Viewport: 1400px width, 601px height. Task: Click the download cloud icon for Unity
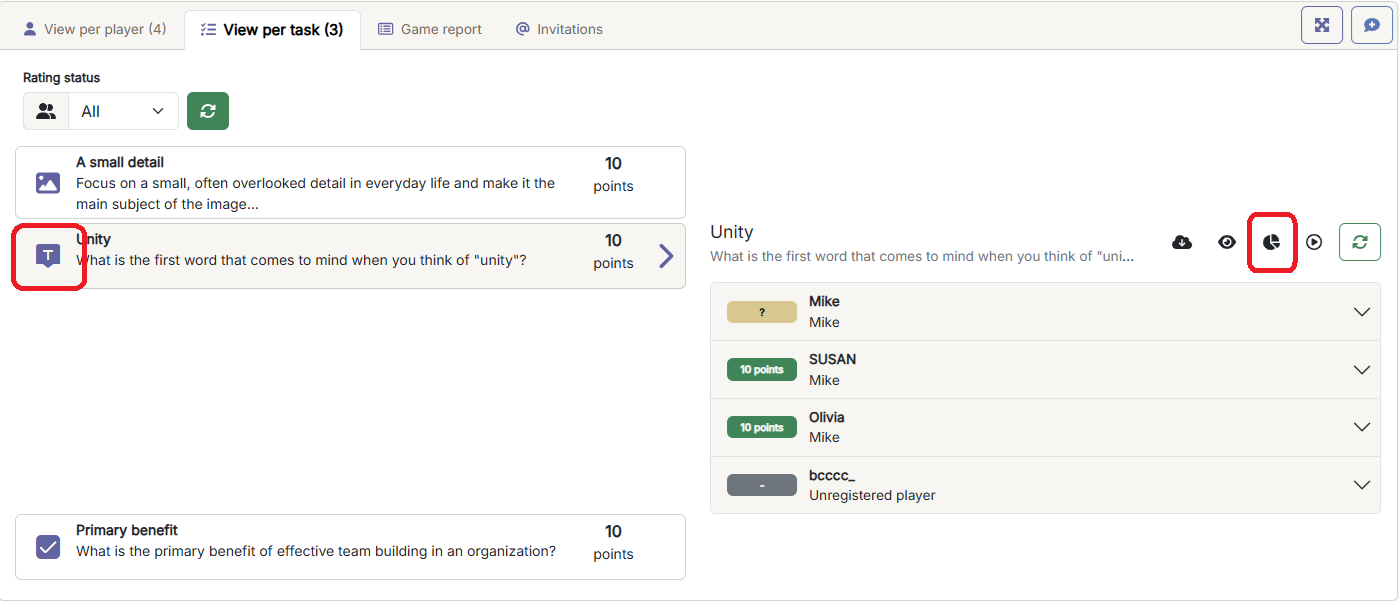(1182, 242)
